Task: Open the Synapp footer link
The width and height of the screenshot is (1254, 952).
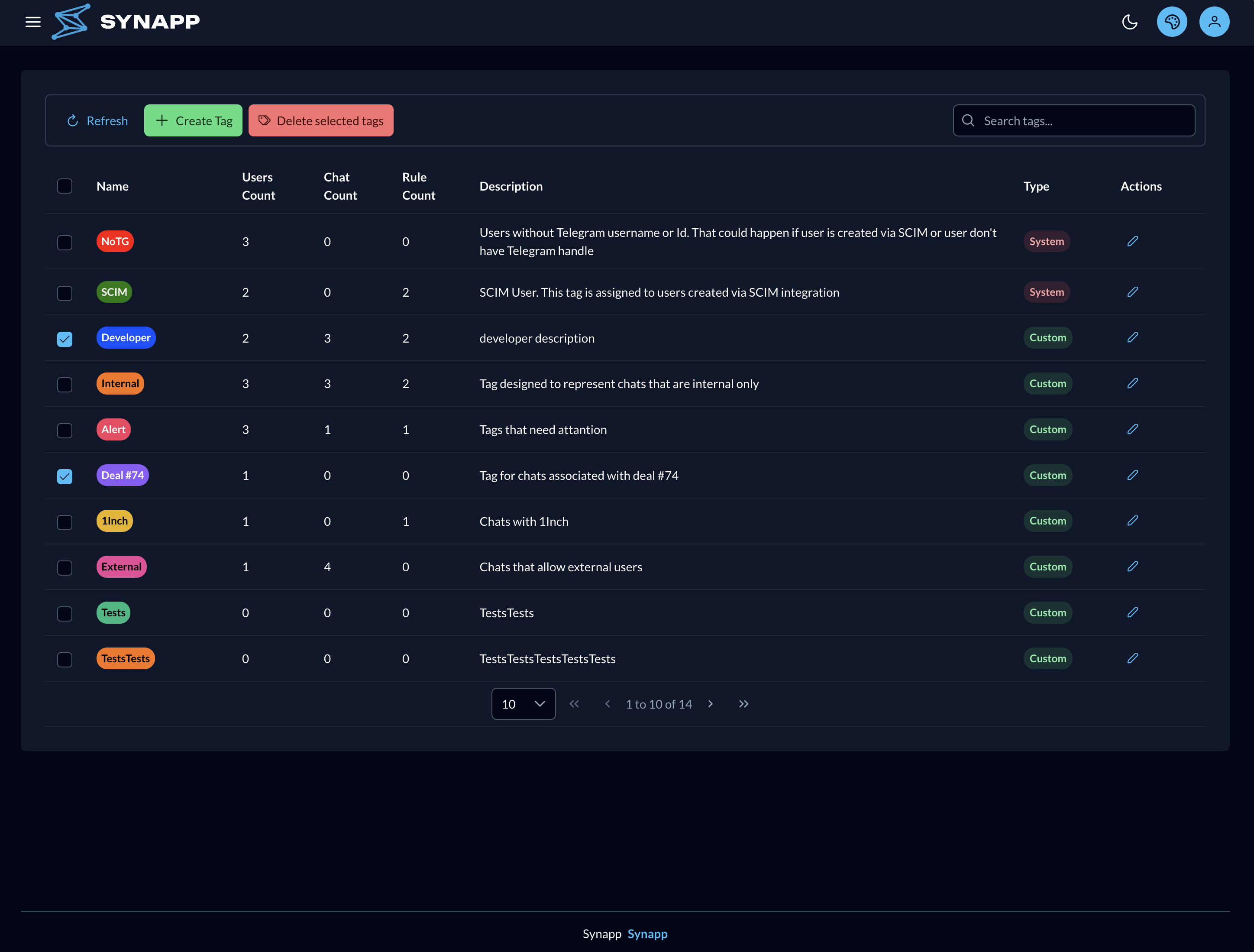Action: click(x=647, y=934)
